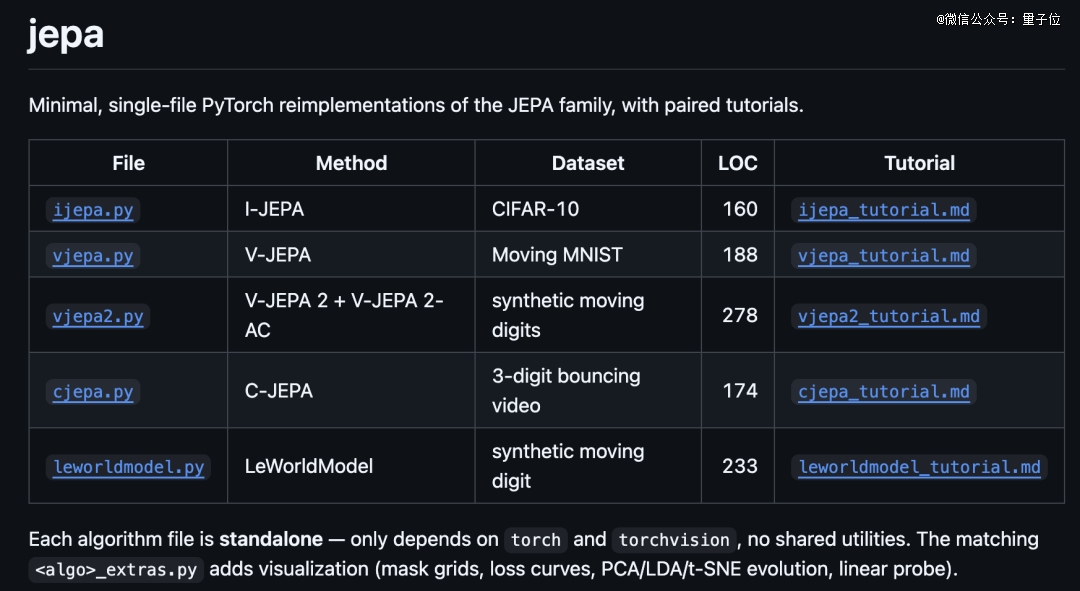Click the LeWorldModel method cell
Viewport: 1080px width, 591px height.
point(309,466)
